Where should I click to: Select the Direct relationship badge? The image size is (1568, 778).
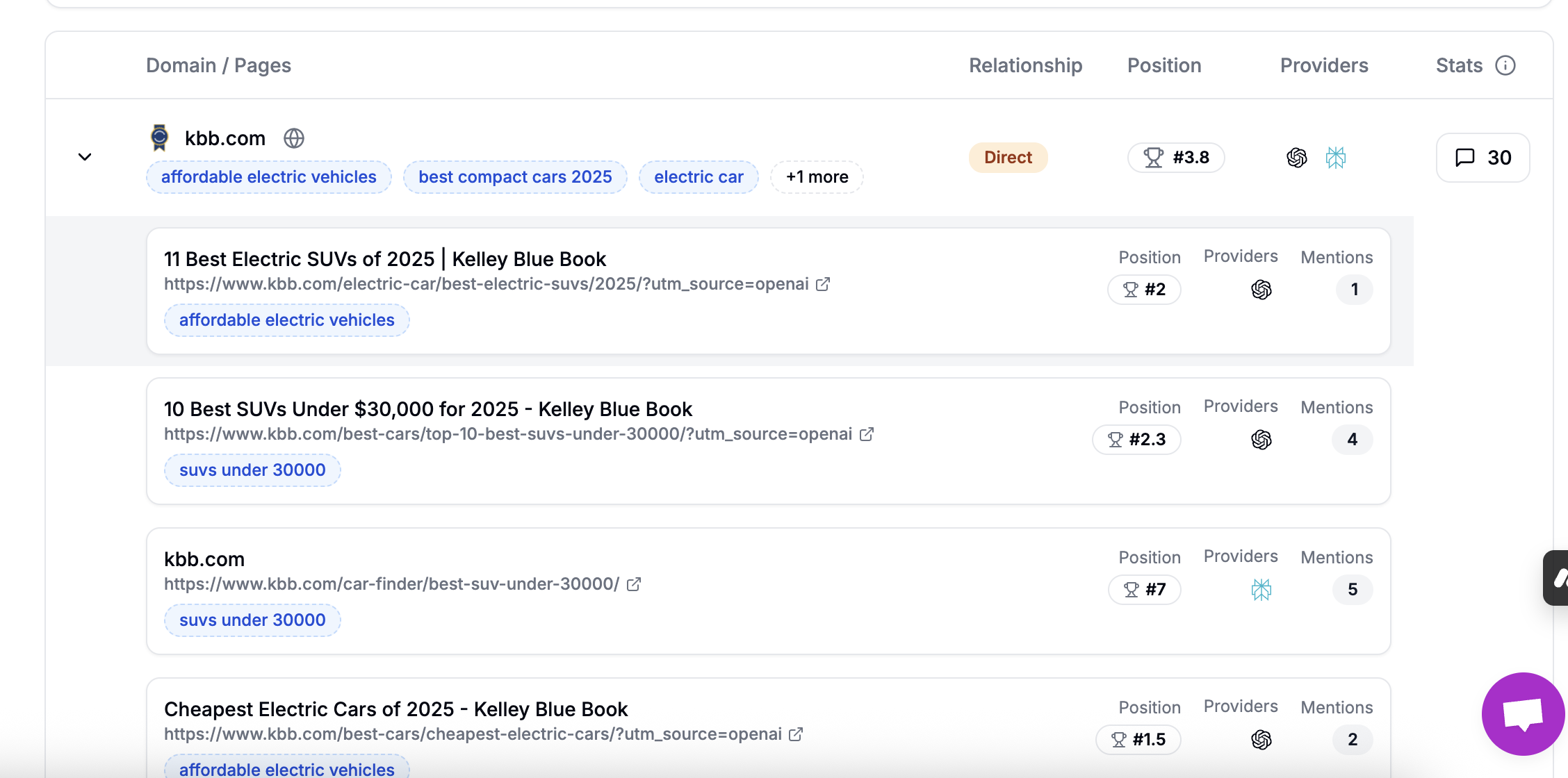1008,158
